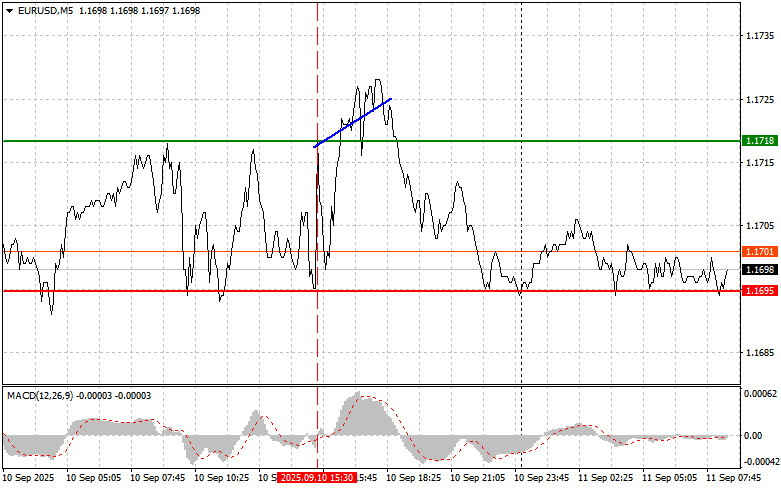Click the red 2025.09.10 15:30 date label
The width and height of the screenshot is (781, 489).
coord(314,479)
